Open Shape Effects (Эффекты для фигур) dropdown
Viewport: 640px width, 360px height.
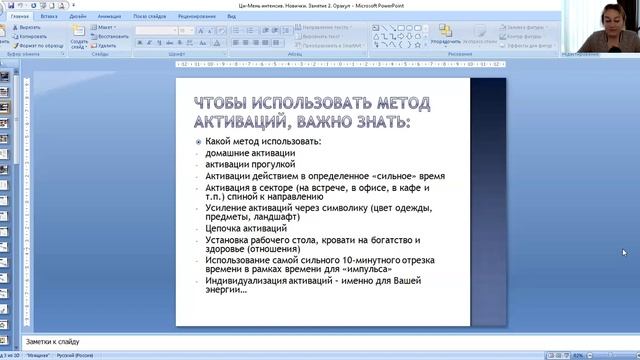[528, 46]
